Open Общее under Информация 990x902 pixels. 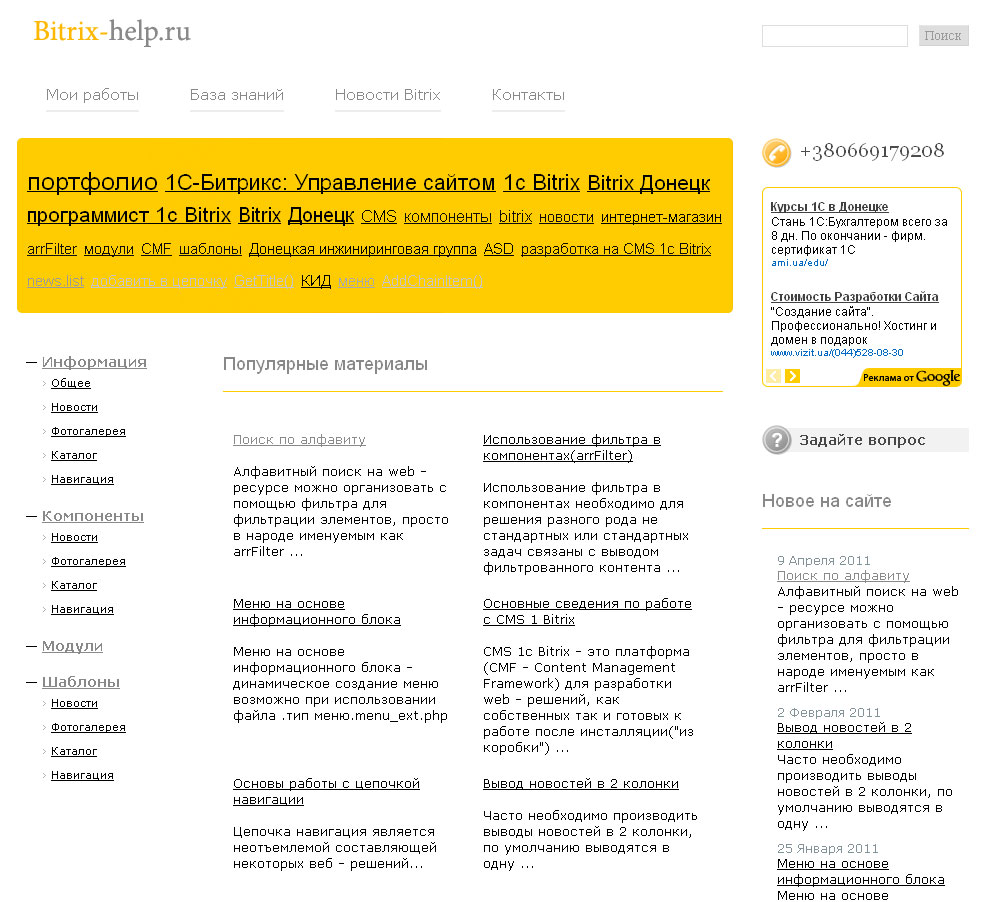tap(71, 383)
